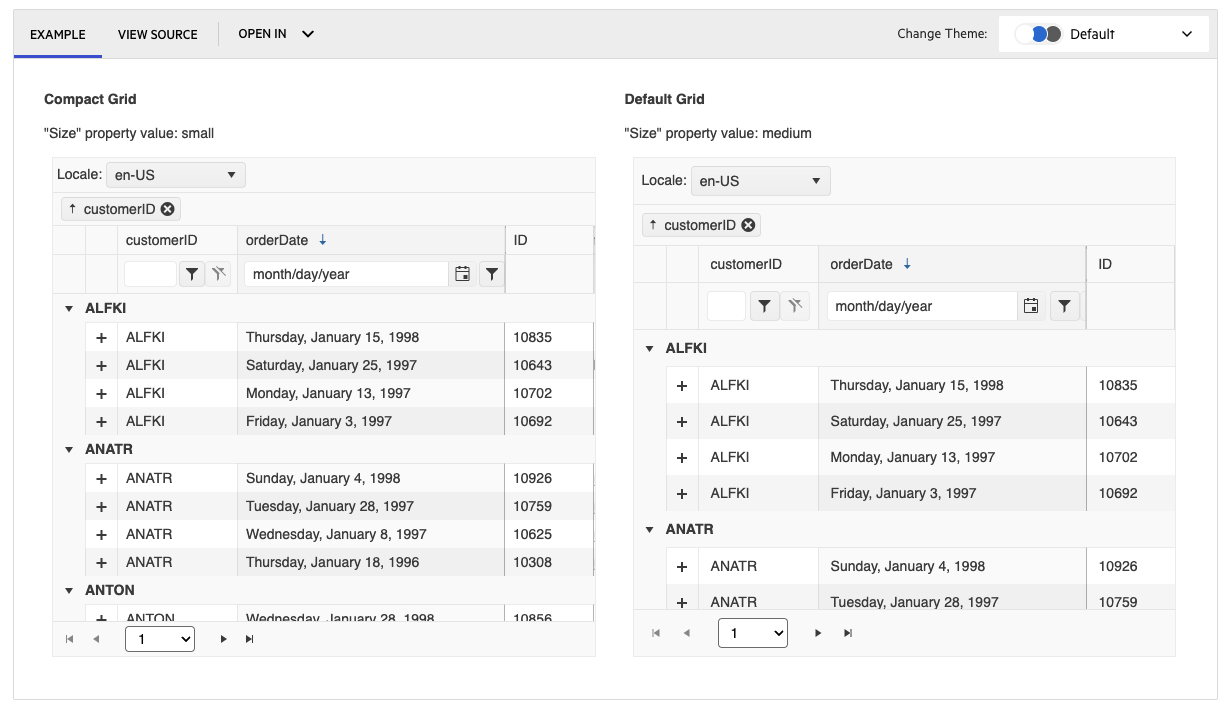Click ID column header in Compact Grid
1228x710 pixels.
click(x=549, y=240)
